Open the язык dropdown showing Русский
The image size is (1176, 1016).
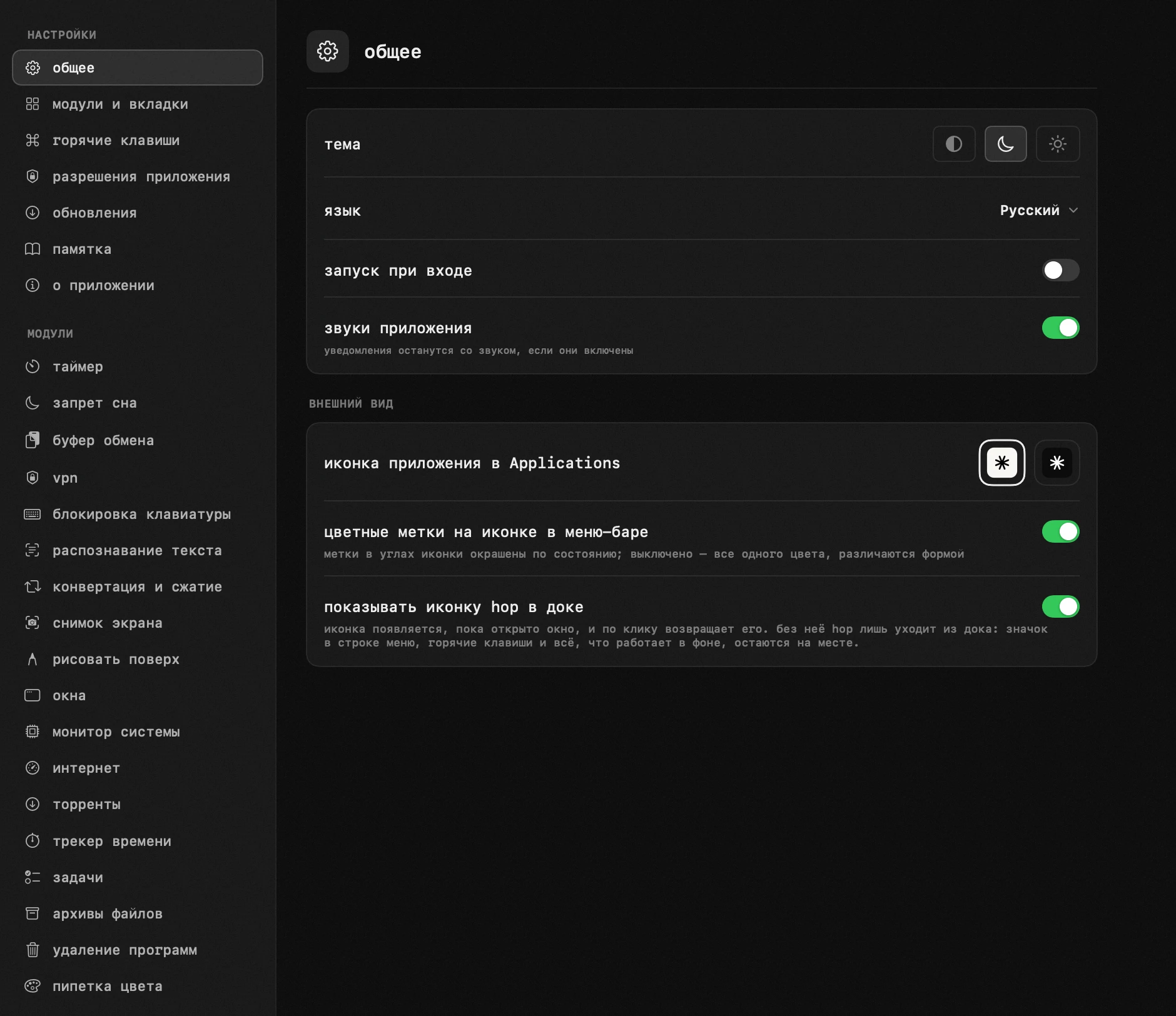[x=1039, y=210]
